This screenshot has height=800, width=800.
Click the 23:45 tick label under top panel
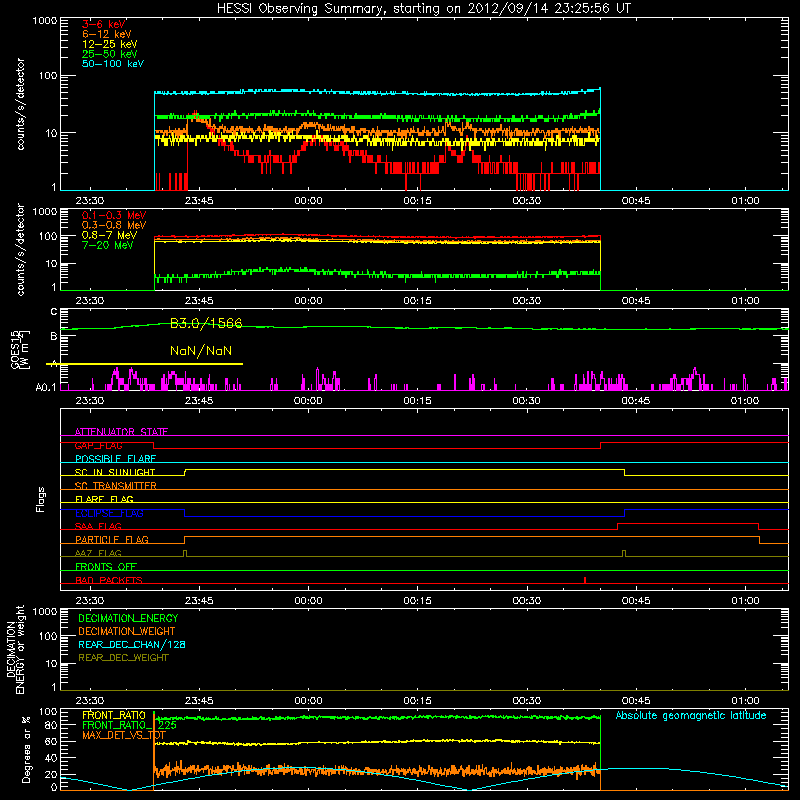tap(199, 201)
